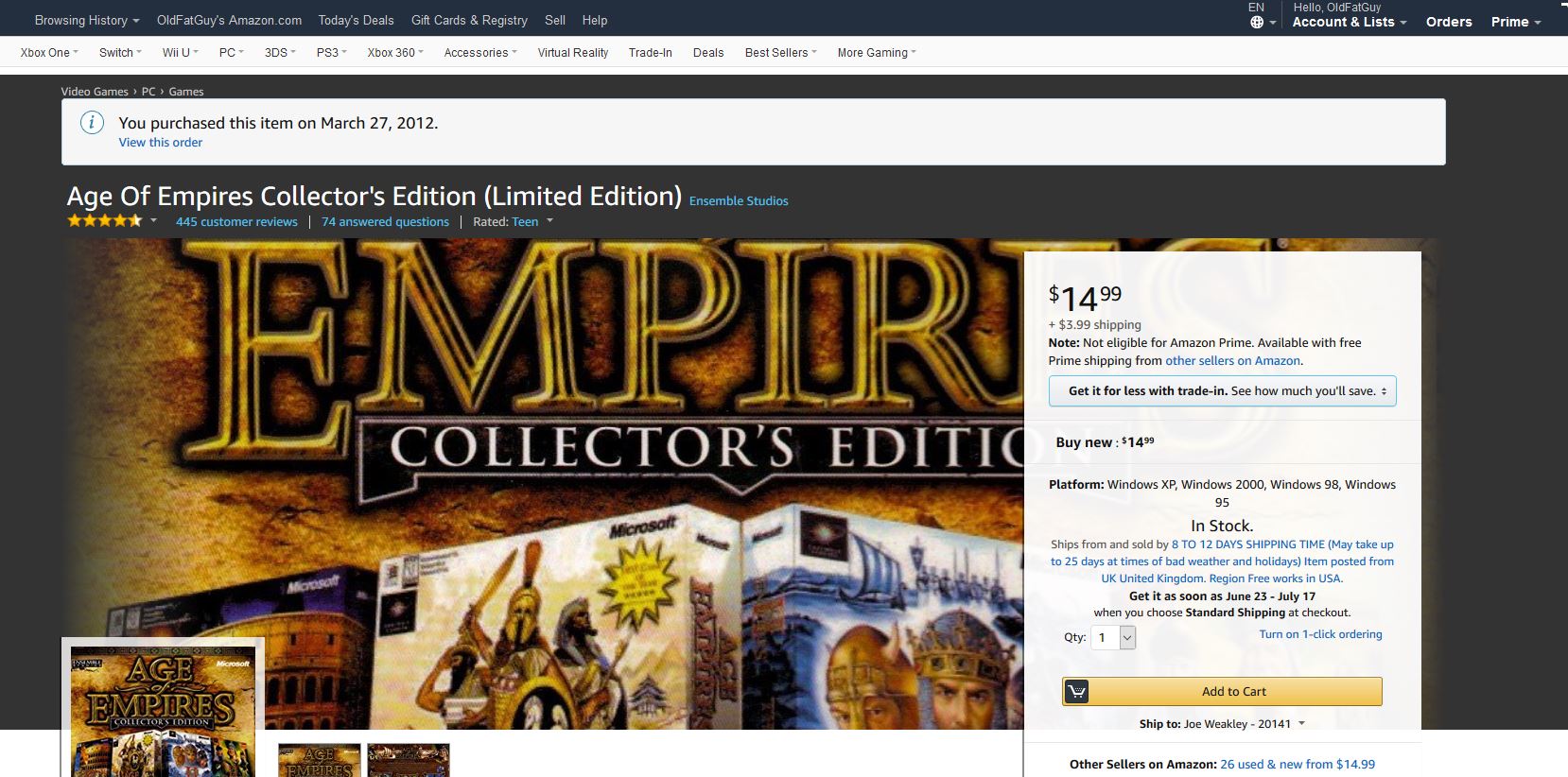The image size is (1568, 777).
Task: Click the Ensemble Studios link
Action: tap(739, 201)
